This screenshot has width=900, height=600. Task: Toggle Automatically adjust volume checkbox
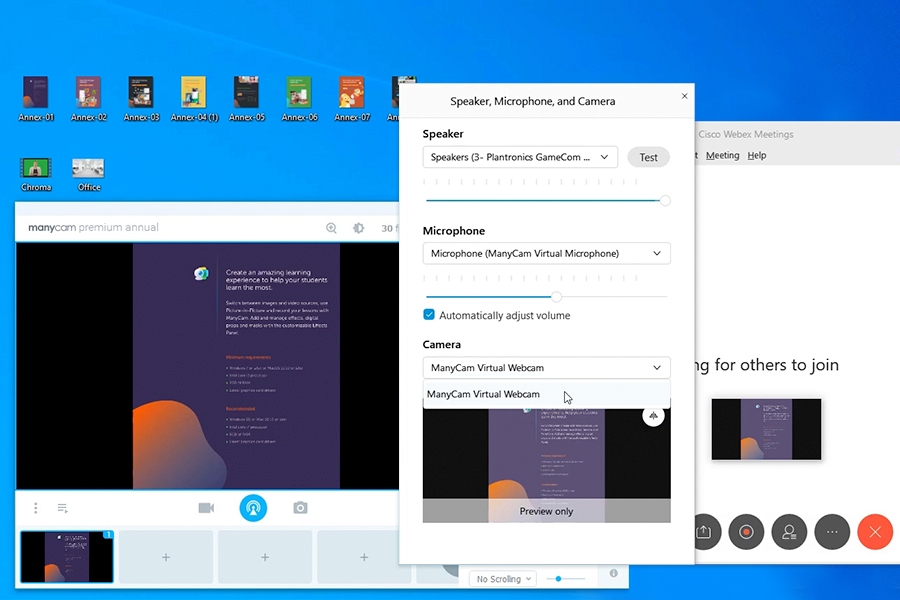[x=429, y=315]
